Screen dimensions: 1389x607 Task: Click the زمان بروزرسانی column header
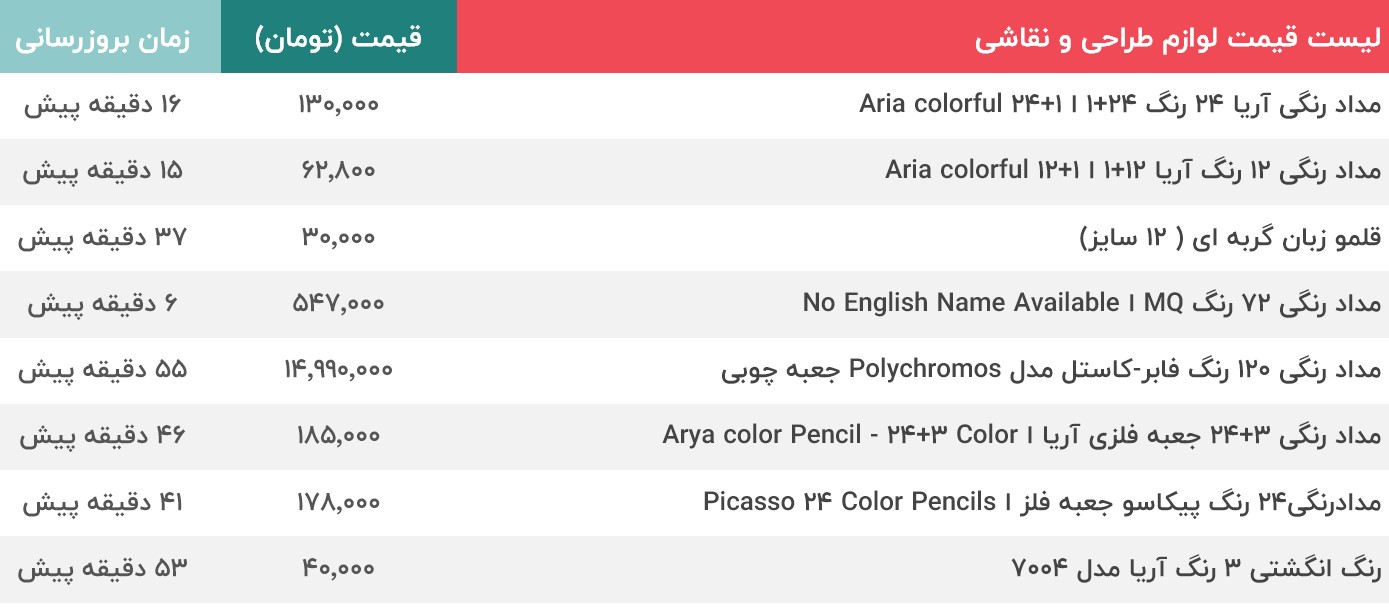click(103, 40)
